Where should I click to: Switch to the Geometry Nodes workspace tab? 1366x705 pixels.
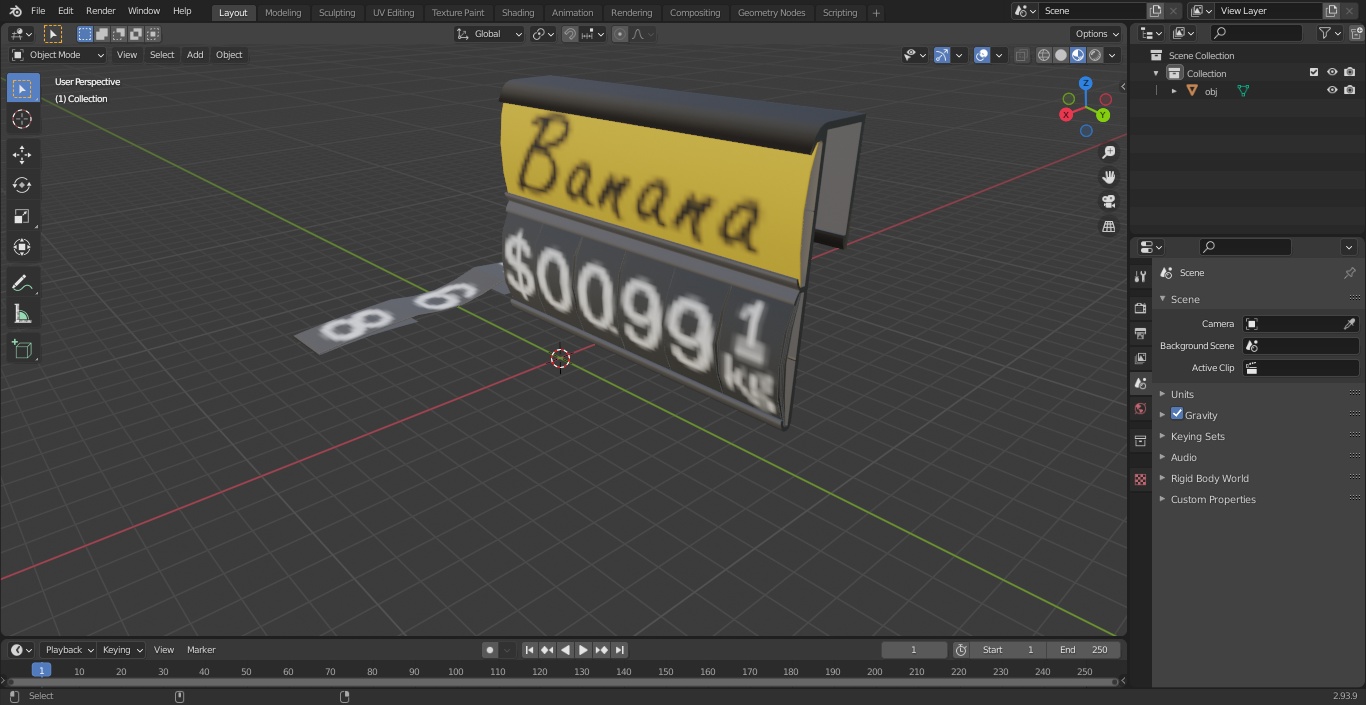[x=771, y=12]
